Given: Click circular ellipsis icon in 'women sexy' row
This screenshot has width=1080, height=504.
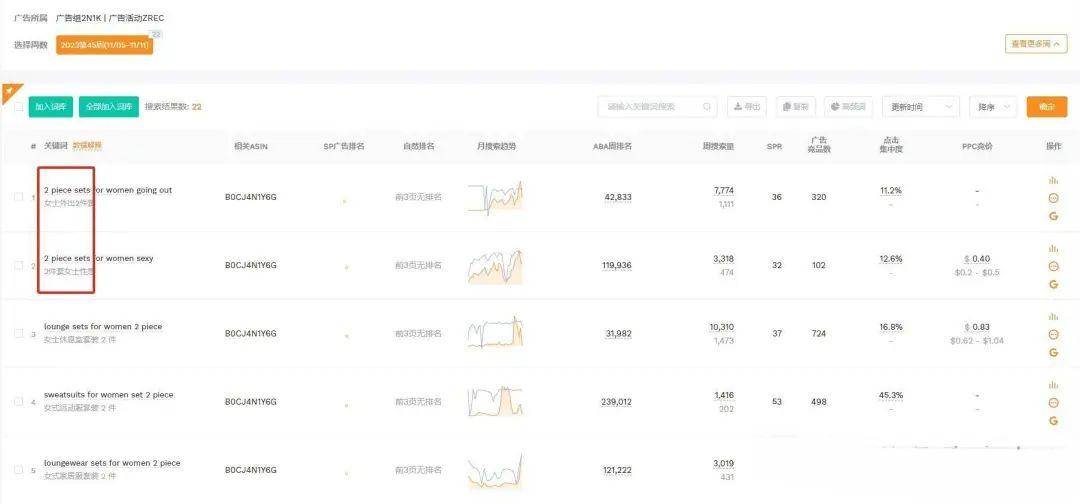Looking at the screenshot, I should tap(1053, 266).
